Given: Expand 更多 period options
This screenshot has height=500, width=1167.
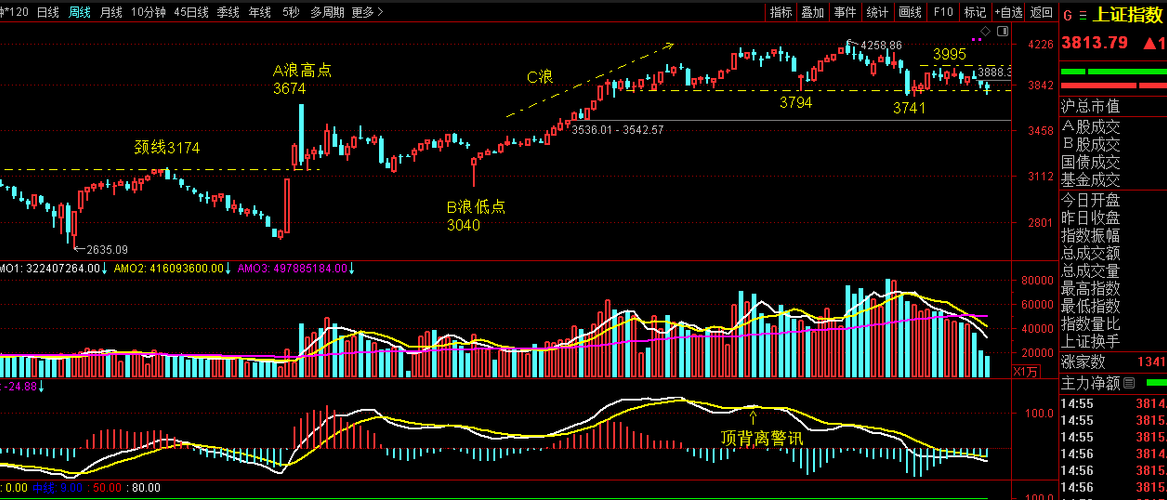Looking at the screenshot, I should coord(368,12).
